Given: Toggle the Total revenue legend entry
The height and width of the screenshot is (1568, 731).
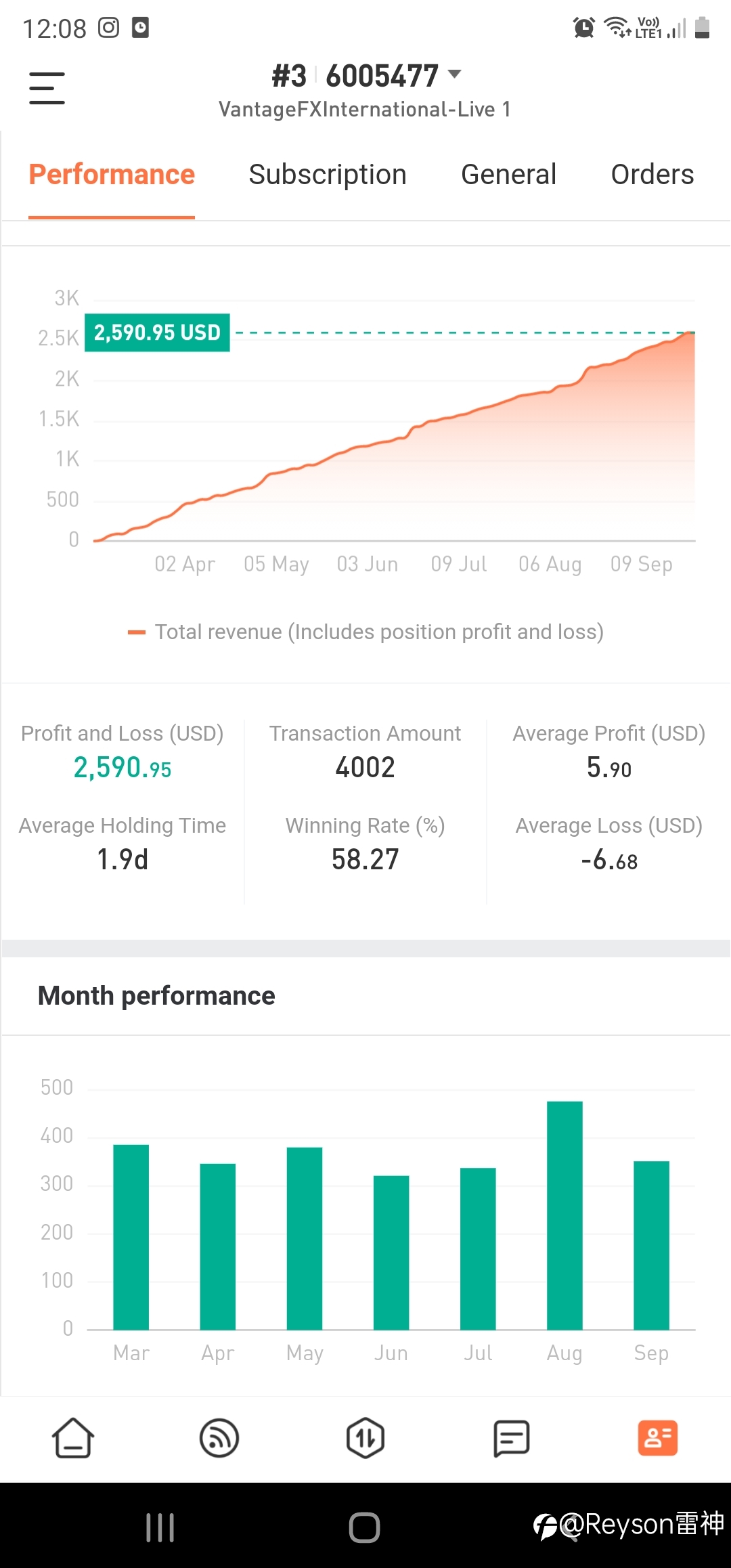Looking at the screenshot, I should click(365, 632).
